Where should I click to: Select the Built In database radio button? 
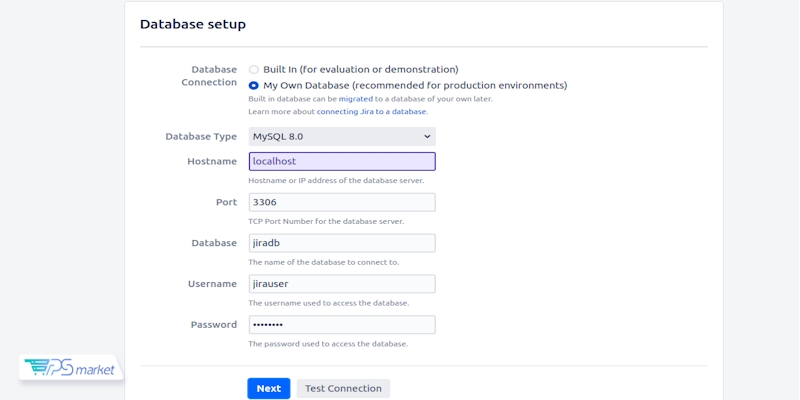[254, 70]
